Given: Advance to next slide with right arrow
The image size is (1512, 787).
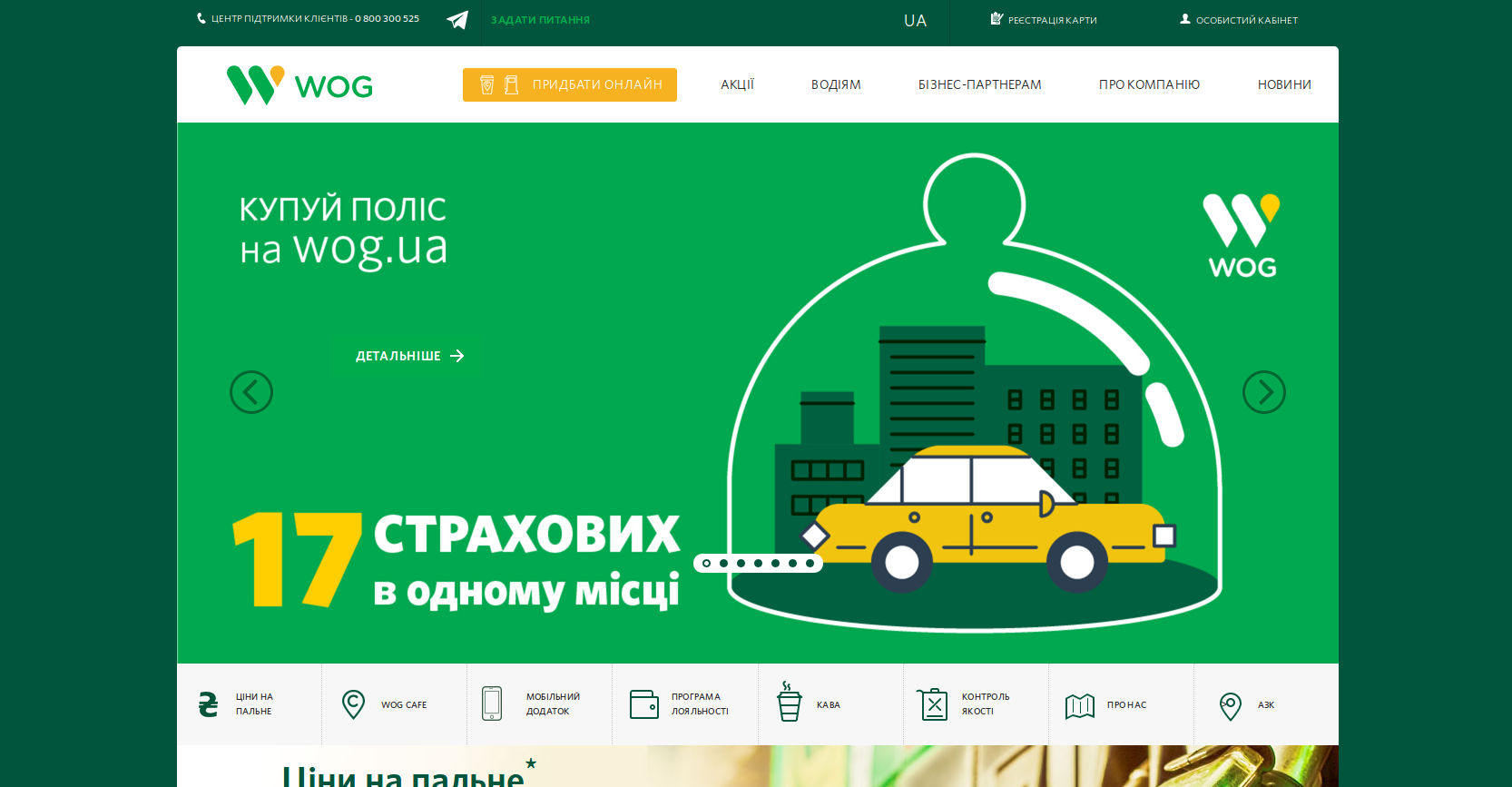Looking at the screenshot, I should tap(1264, 392).
